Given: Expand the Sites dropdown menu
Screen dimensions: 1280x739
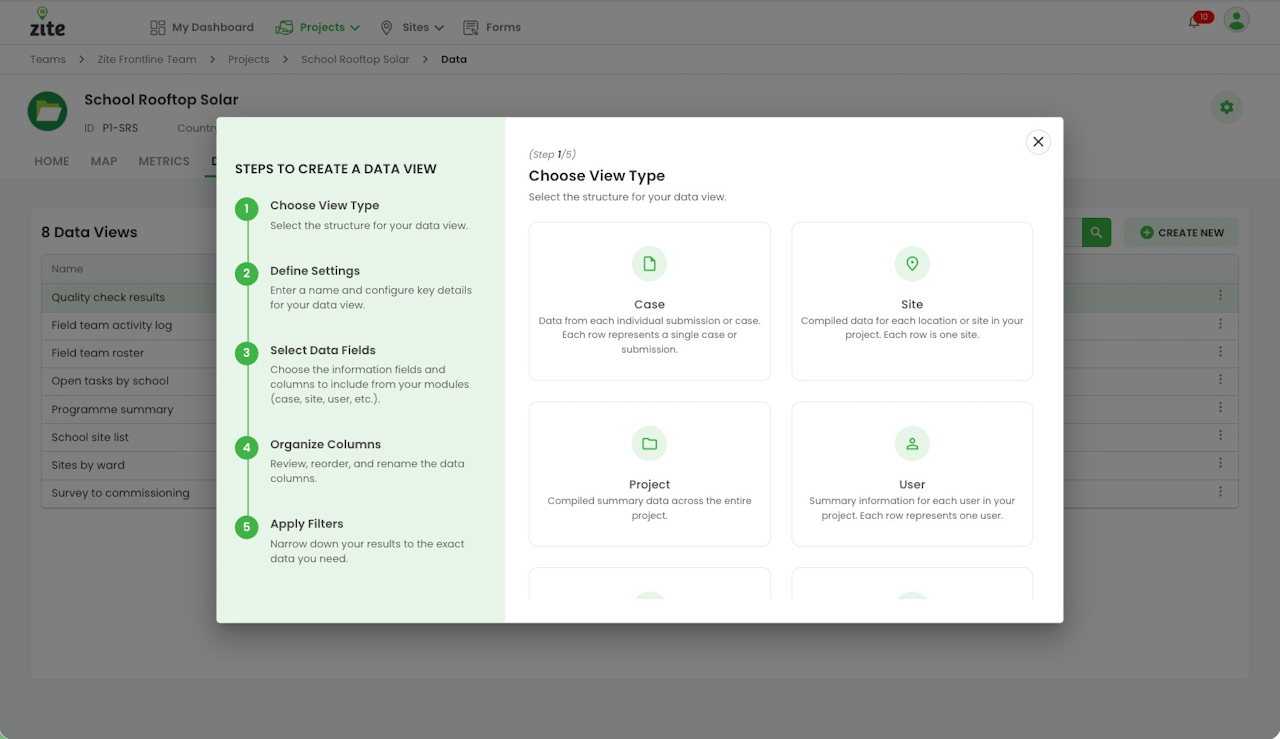Looking at the screenshot, I should click(412, 27).
